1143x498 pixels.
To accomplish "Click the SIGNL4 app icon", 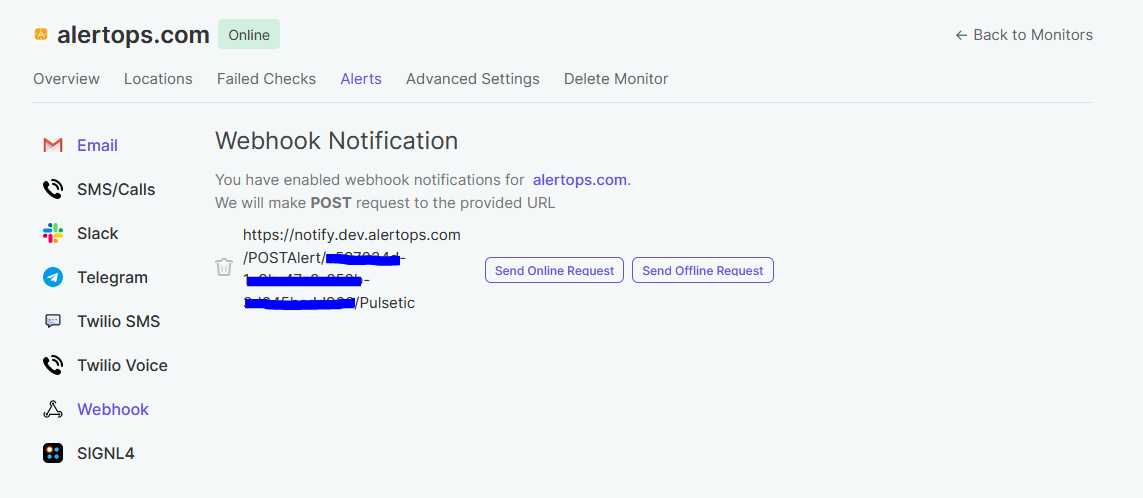I will (53, 454).
